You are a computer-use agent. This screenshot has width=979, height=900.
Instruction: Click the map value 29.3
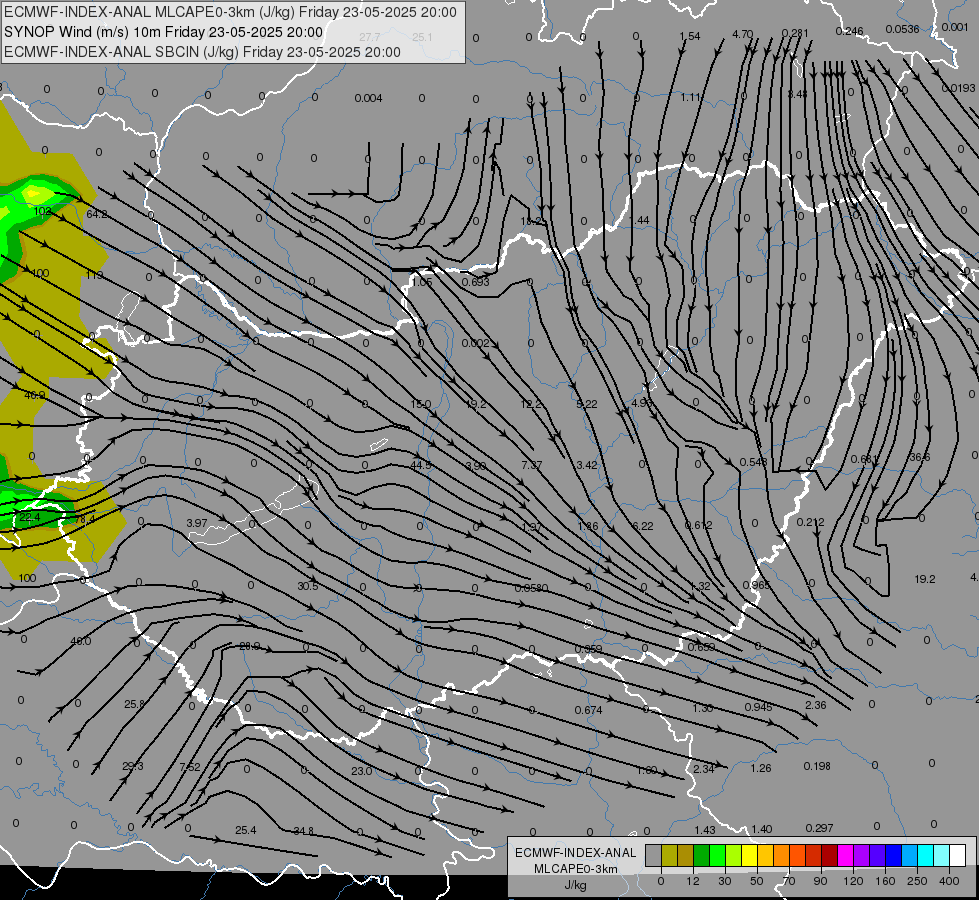[132, 766]
